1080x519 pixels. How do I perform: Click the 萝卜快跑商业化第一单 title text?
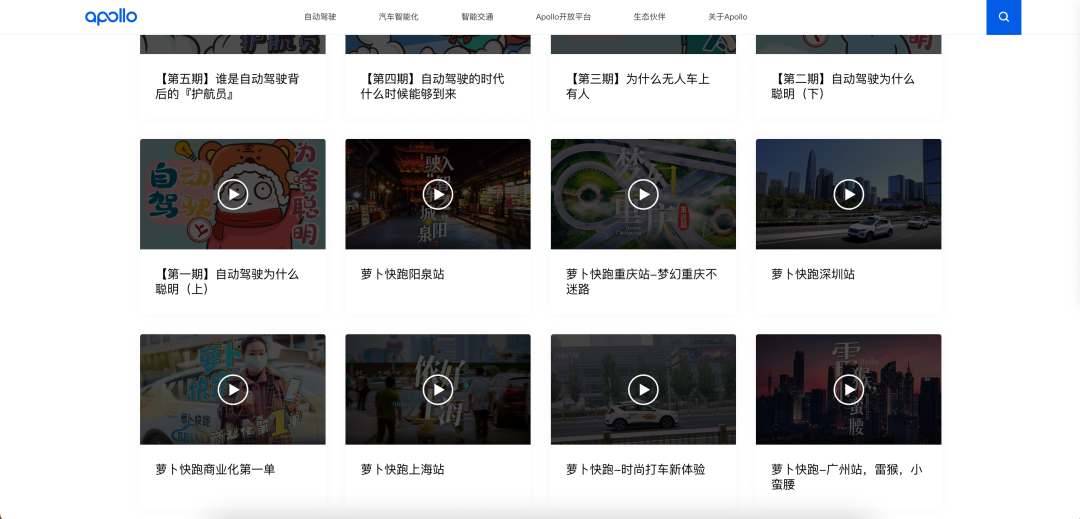(x=215, y=469)
